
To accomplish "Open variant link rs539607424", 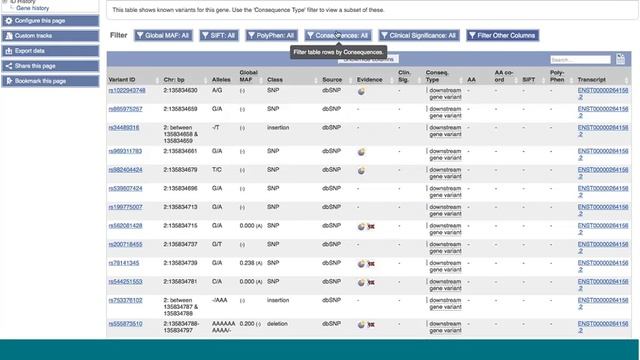I will tap(125, 188).
